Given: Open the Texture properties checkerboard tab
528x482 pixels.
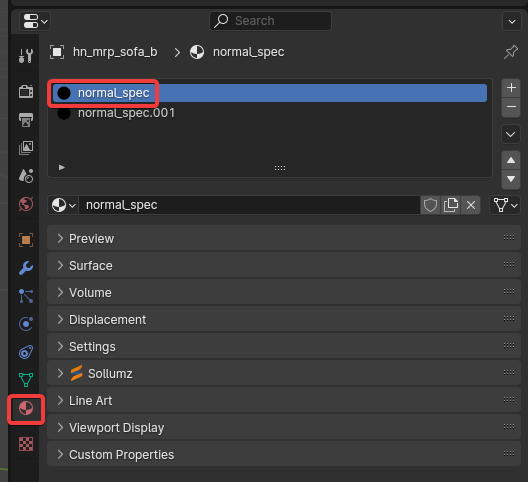Looking at the screenshot, I should point(26,444).
